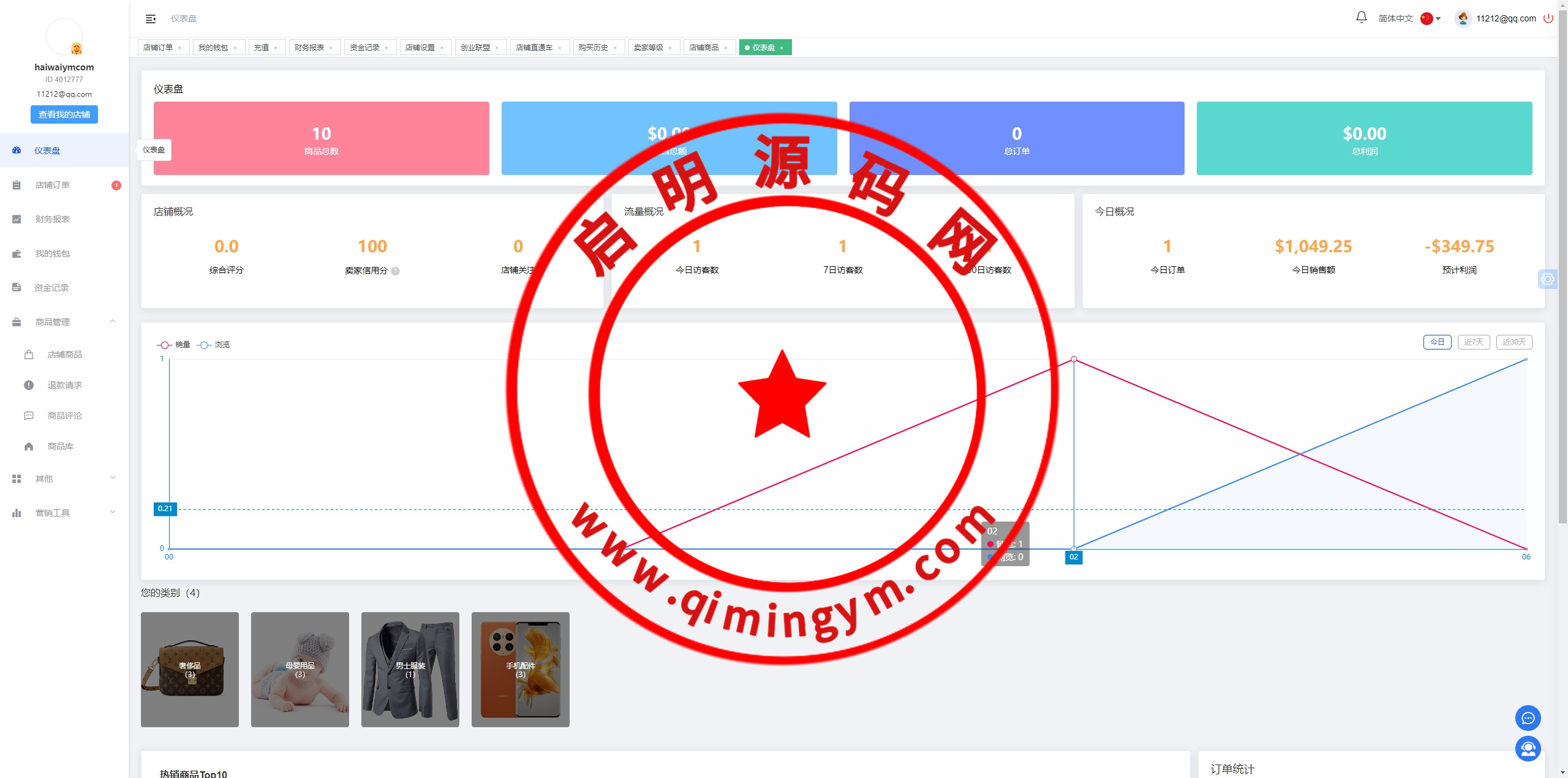Open the customer service headset icon
1568x778 pixels.
pyautogui.click(x=1528, y=749)
